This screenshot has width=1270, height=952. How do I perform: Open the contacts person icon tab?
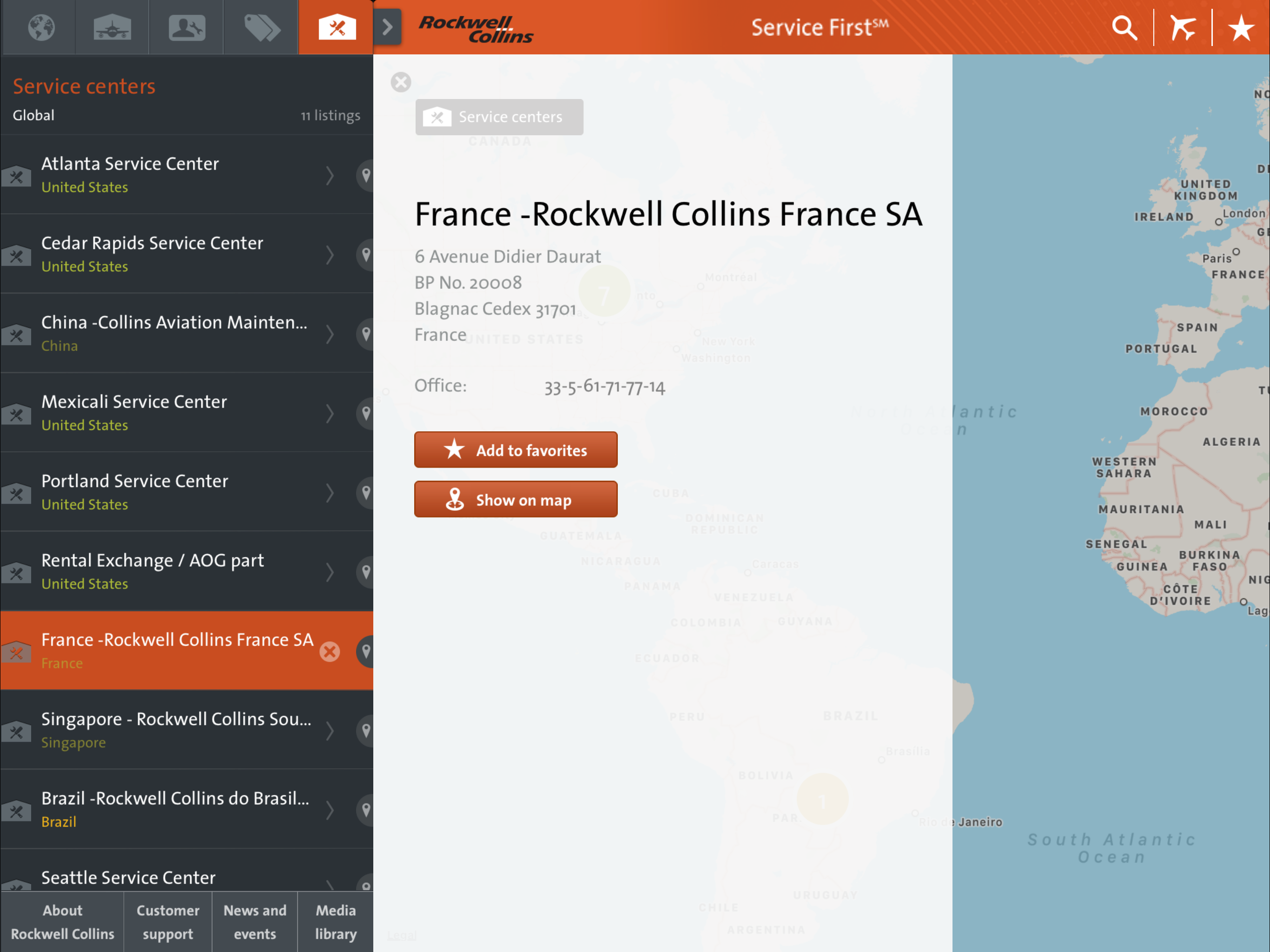coord(186,27)
